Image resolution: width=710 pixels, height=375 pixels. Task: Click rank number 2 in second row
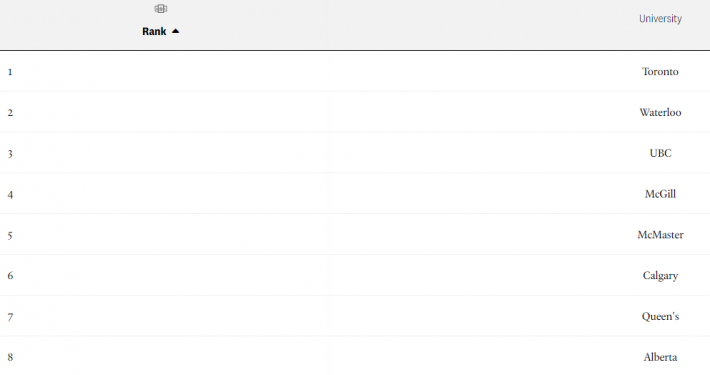[10, 113]
